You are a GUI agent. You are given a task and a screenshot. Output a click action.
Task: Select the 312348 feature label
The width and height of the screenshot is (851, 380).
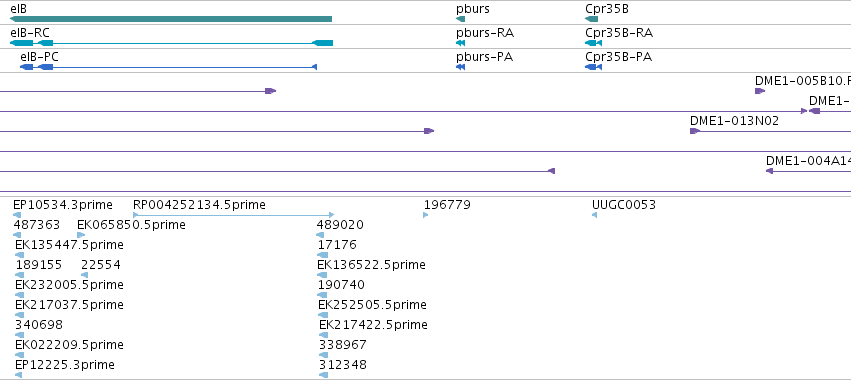(x=343, y=364)
